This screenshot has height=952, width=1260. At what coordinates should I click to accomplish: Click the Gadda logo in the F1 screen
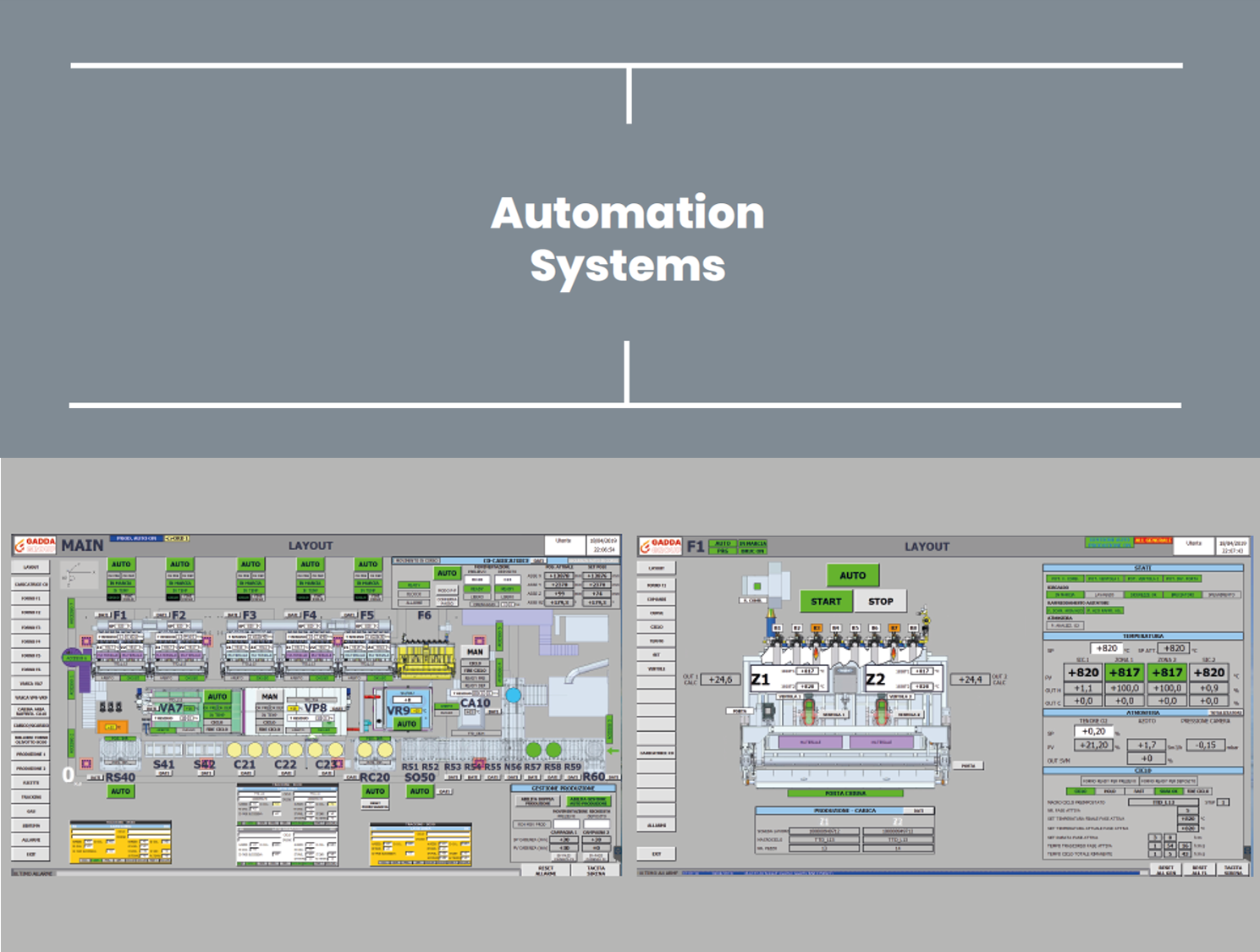(x=661, y=546)
